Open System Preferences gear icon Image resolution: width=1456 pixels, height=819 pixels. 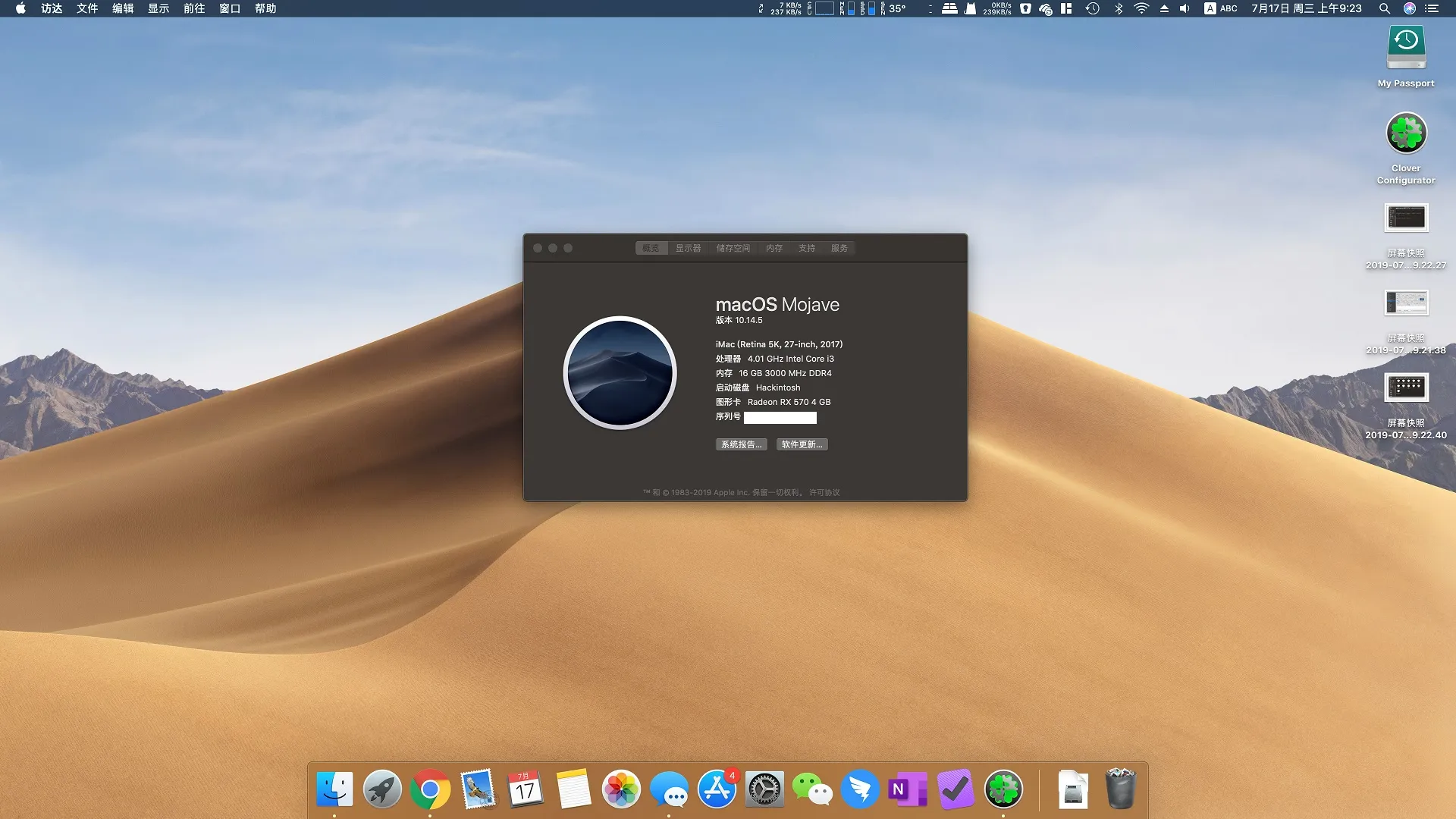click(x=764, y=789)
